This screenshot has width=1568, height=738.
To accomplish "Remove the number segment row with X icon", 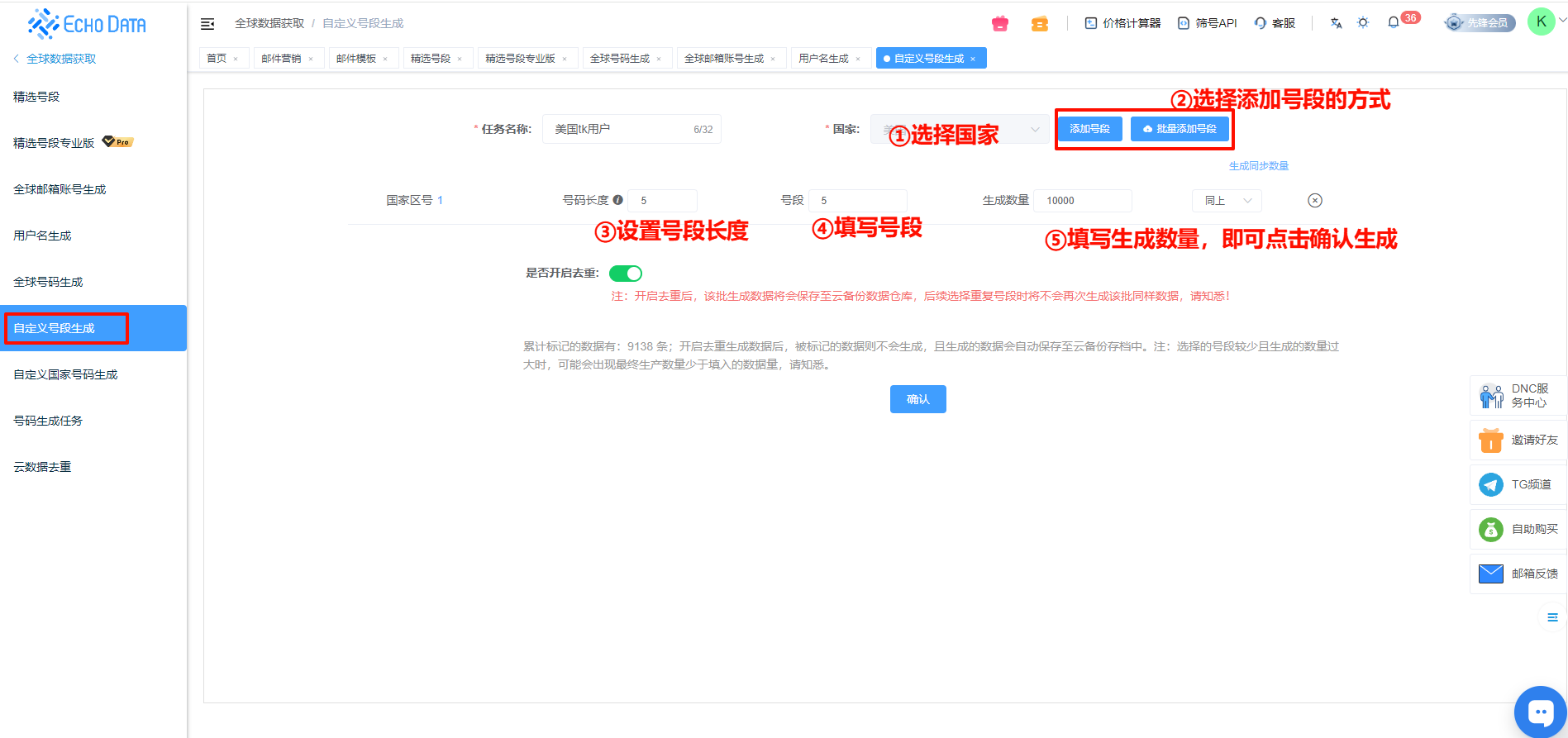I will (1315, 201).
